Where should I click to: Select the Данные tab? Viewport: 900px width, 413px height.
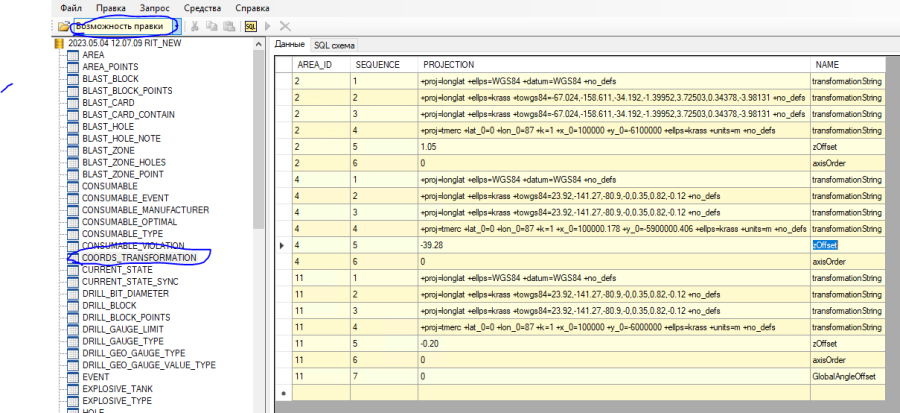(289, 45)
